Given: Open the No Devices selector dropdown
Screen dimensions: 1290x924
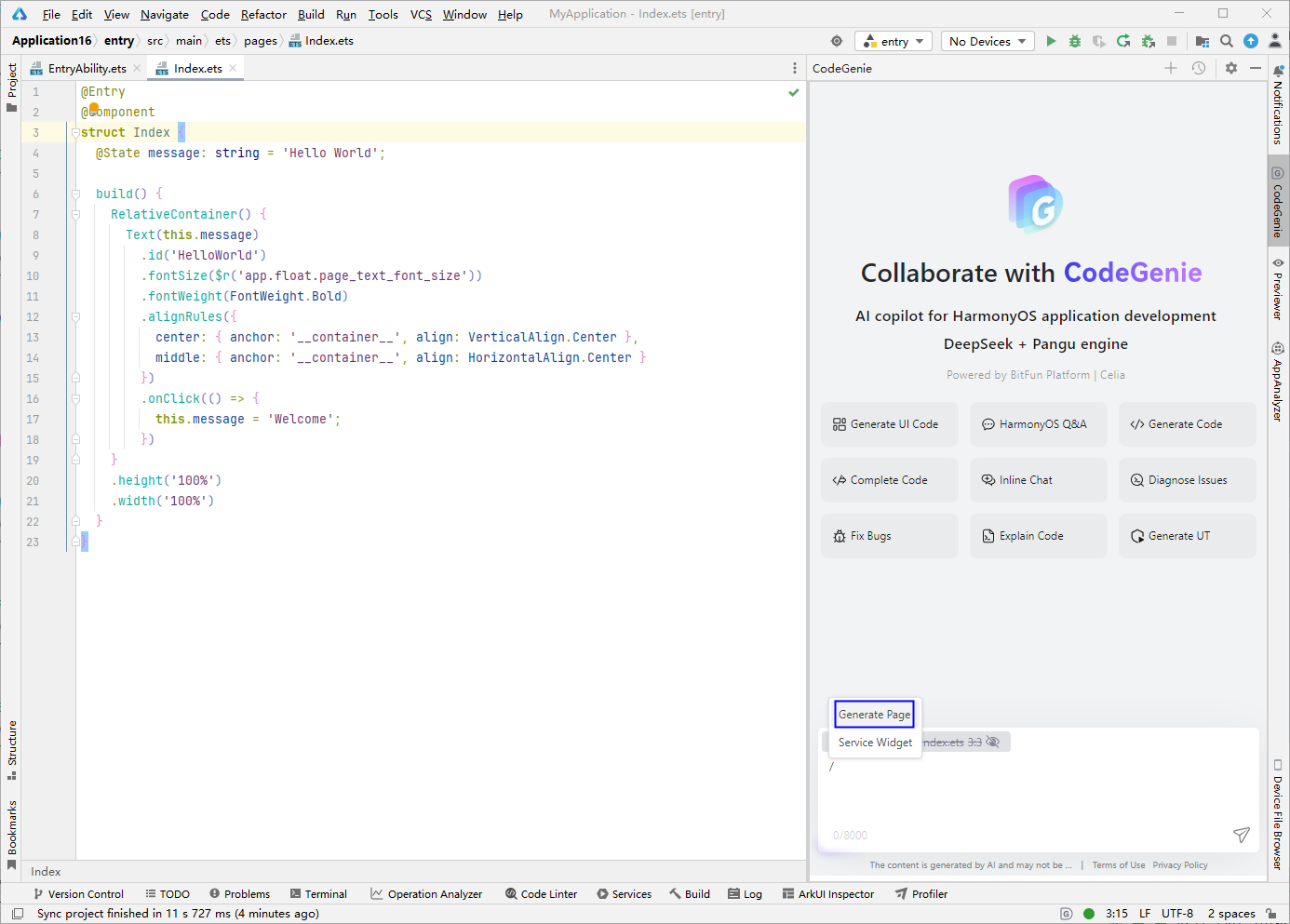Looking at the screenshot, I should [x=988, y=41].
